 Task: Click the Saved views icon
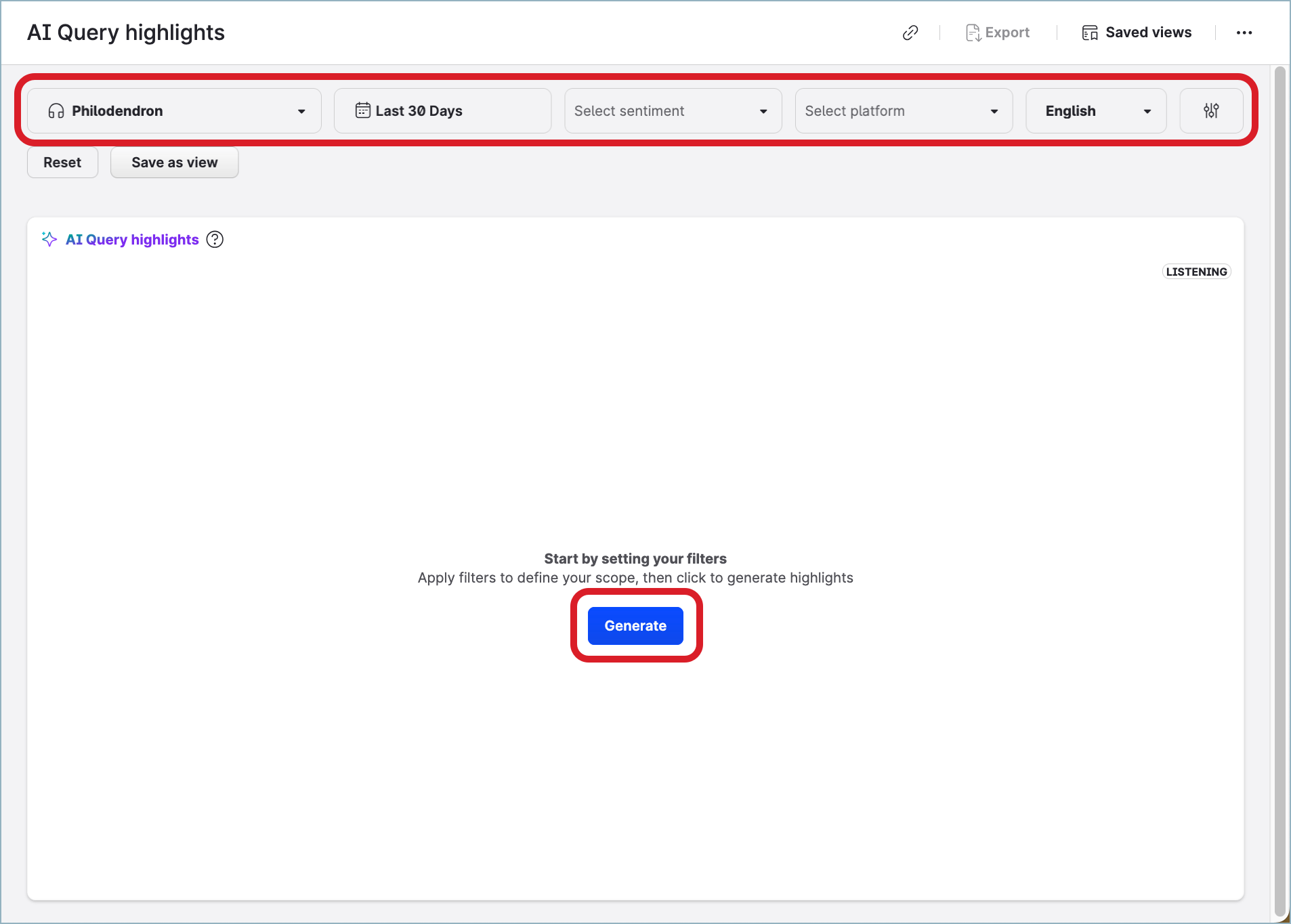coord(1089,33)
